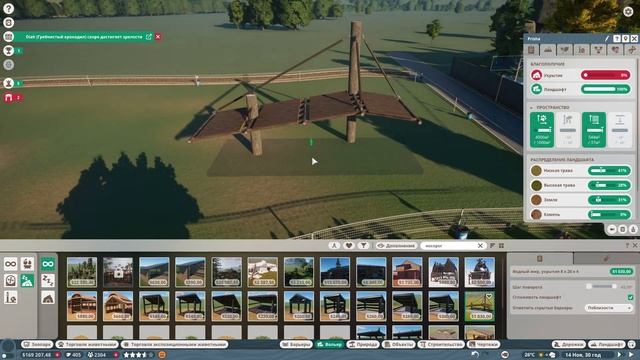This screenshot has width=640, height=360.
Task: Clear the browser search field
Action: [480, 246]
